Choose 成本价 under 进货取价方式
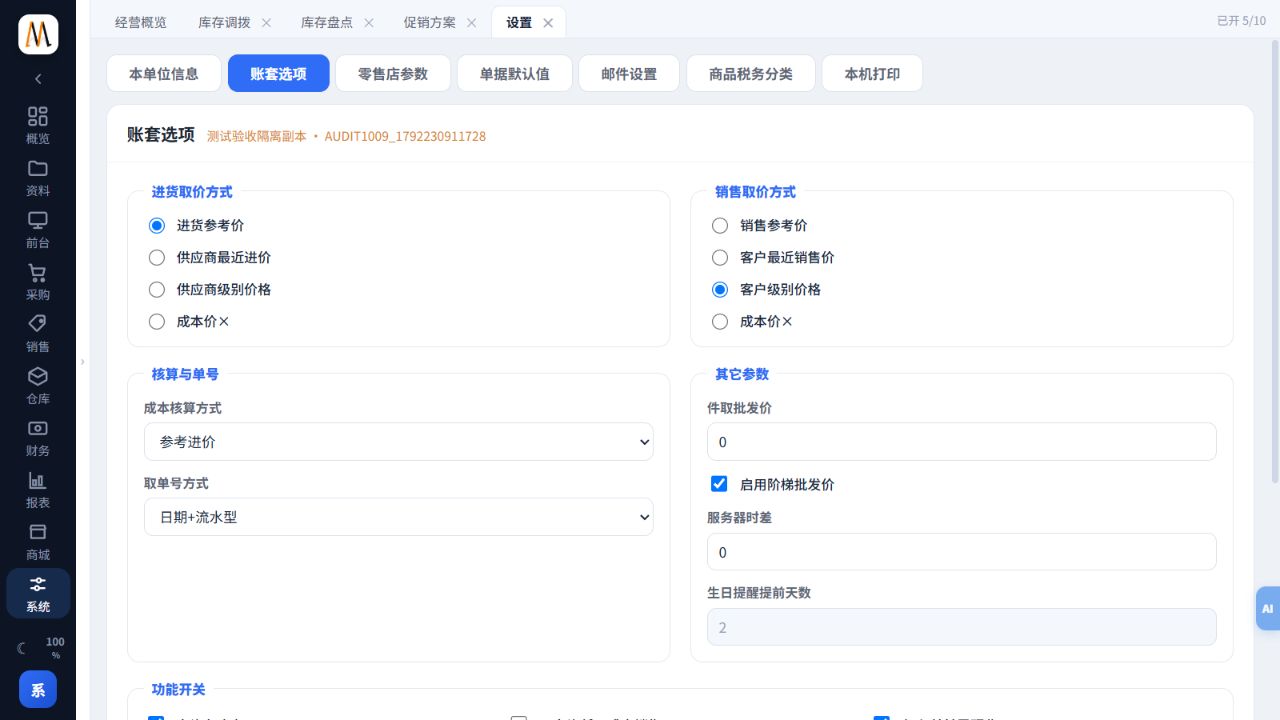The width and height of the screenshot is (1280, 720). [157, 321]
